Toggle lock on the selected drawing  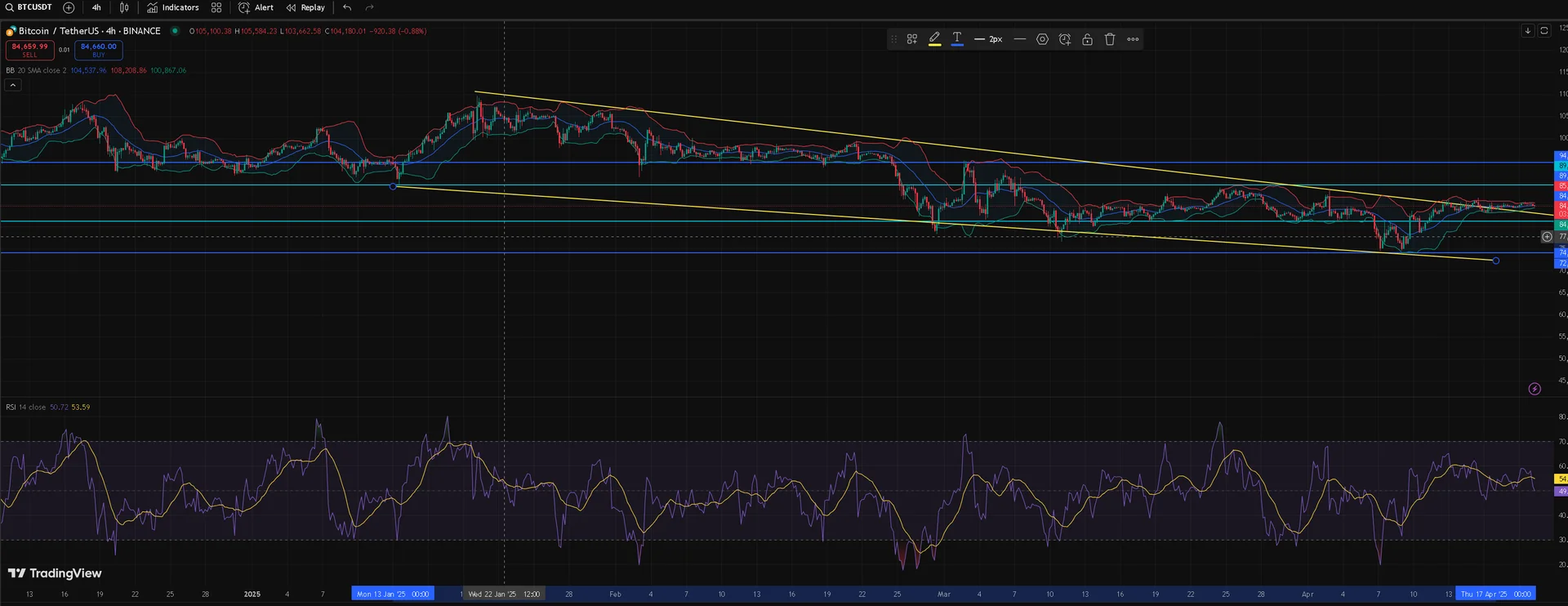coord(1087,39)
